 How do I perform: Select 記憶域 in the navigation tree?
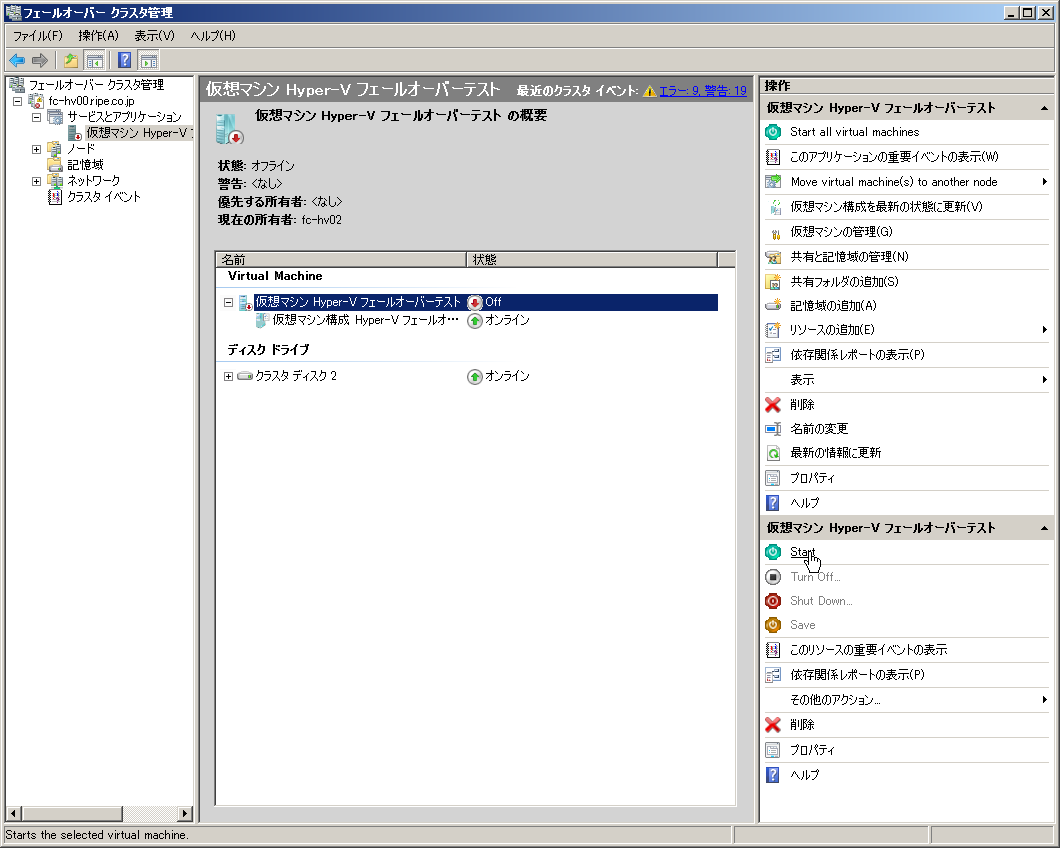(85, 165)
